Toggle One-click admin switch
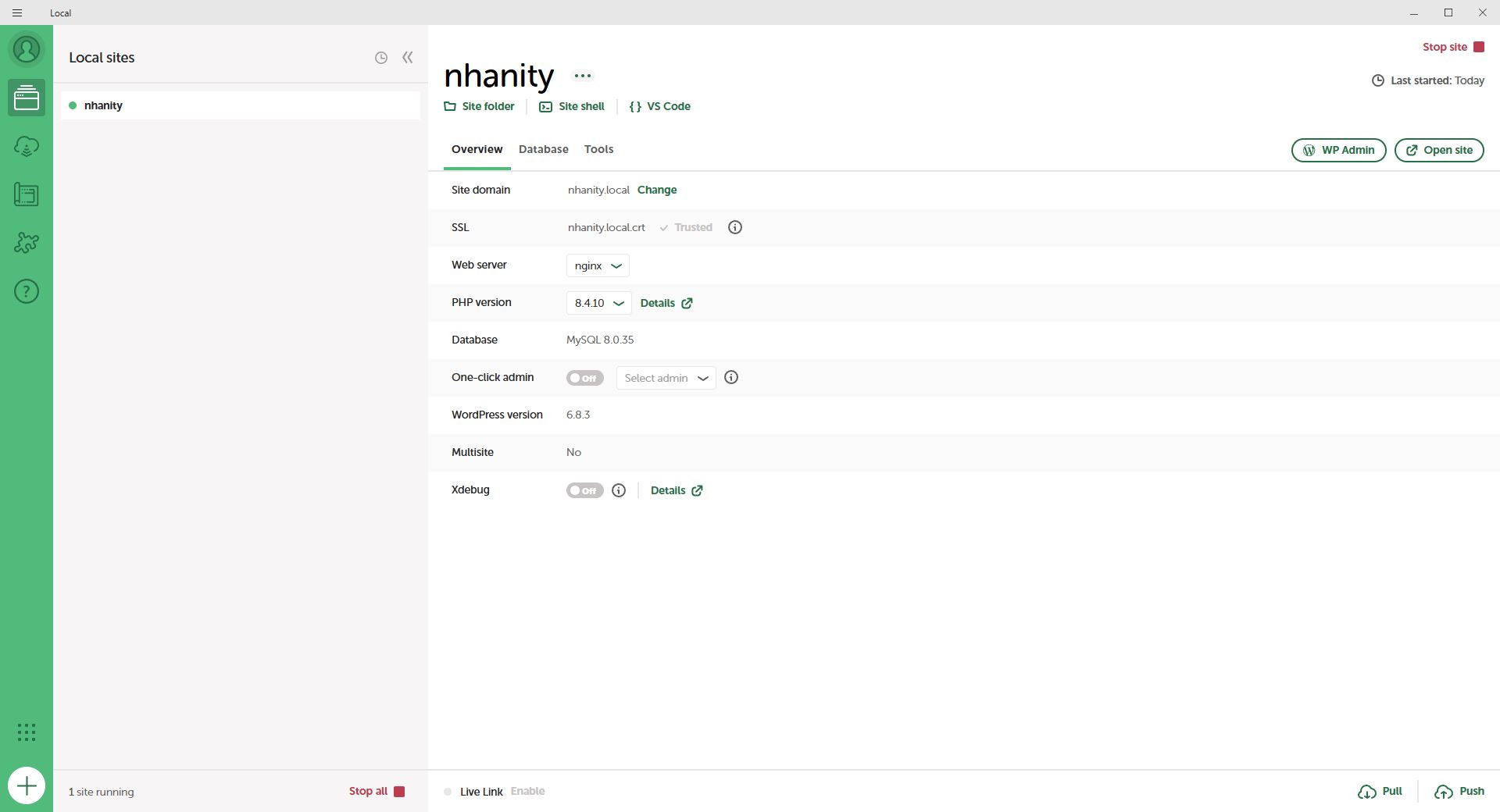The image size is (1500, 812). coord(585,378)
